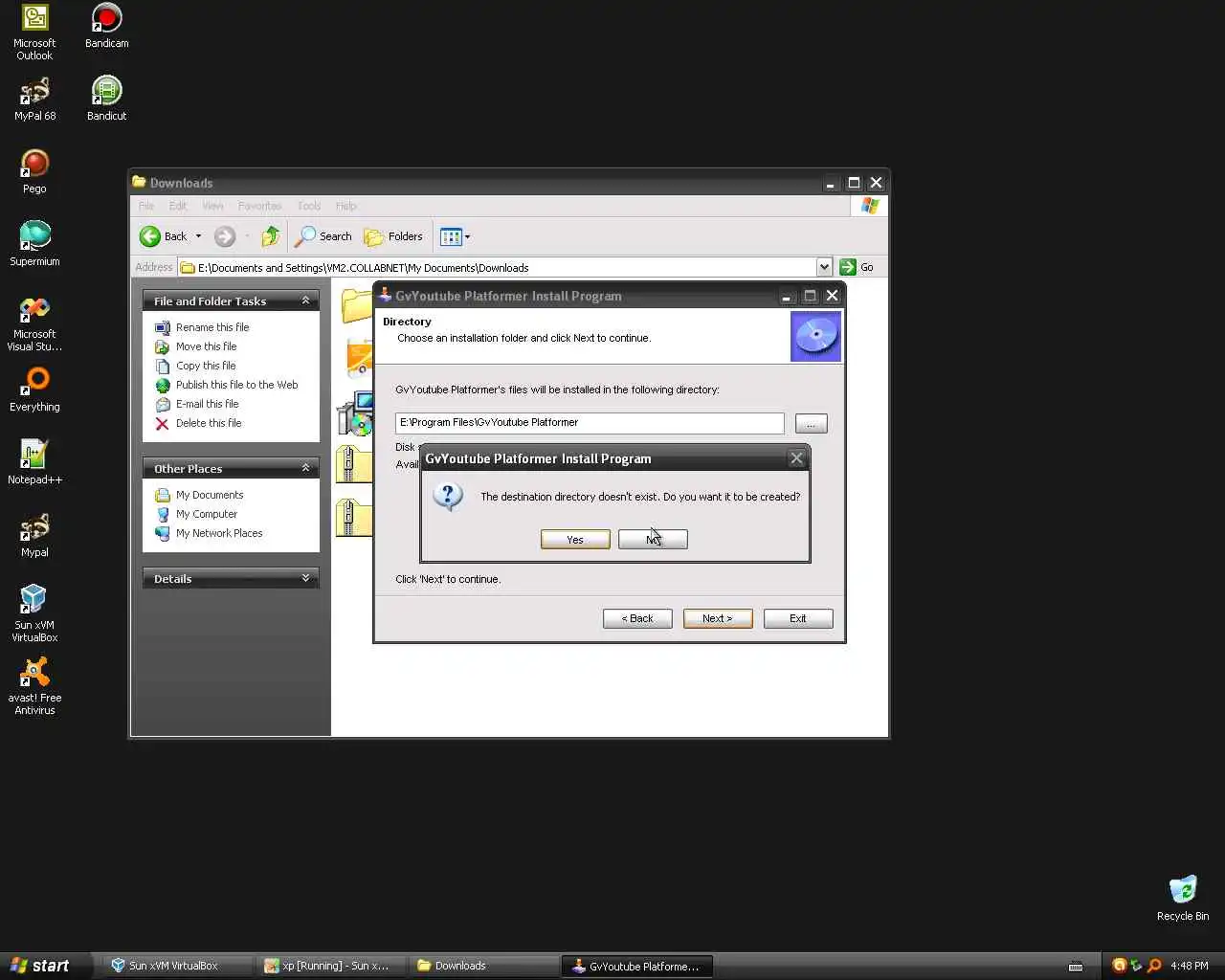Viewport: 1225px width, 980px height.
Task: Open the Views dropdown in toolbar
Action: tap(455, 236)
